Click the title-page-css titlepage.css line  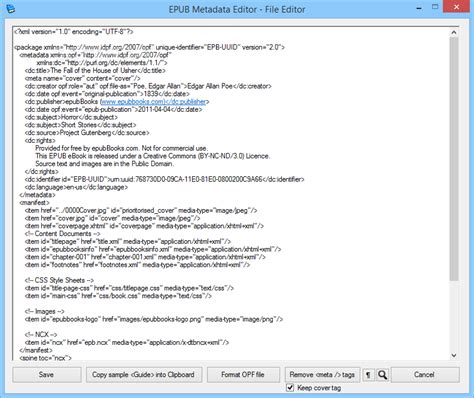tap(129, 288)
